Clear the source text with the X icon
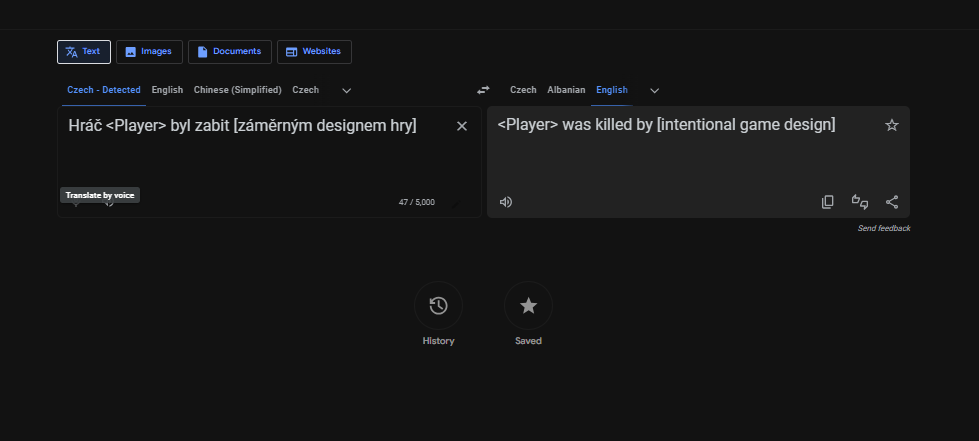 pyautogui.click(x=461, y=126)
